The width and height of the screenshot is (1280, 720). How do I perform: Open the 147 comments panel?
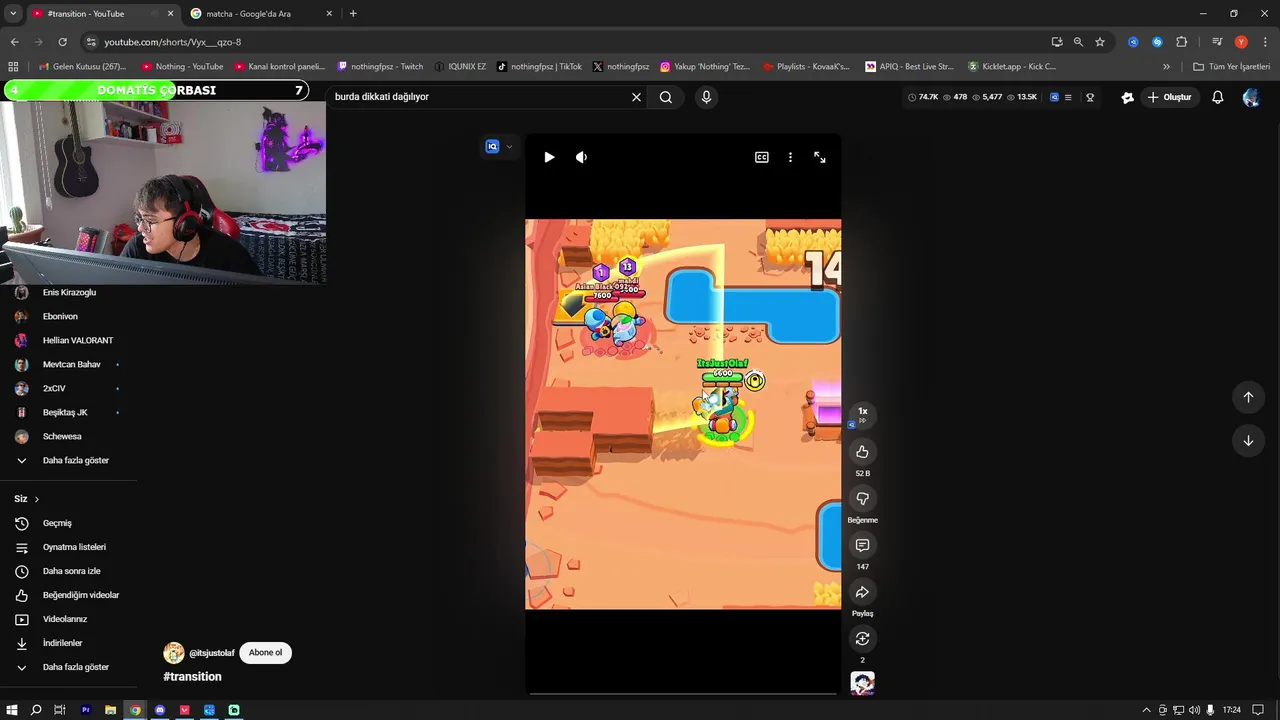coord(862,545)
